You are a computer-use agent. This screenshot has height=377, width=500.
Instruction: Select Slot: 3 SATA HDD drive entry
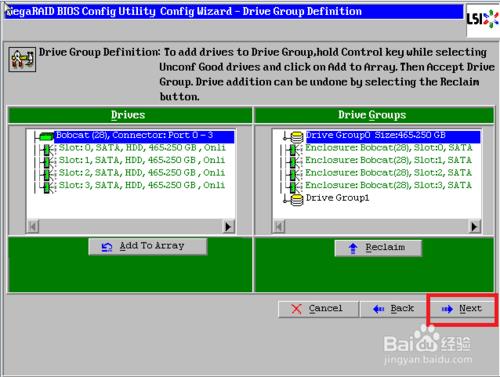[x=142, y=185]
